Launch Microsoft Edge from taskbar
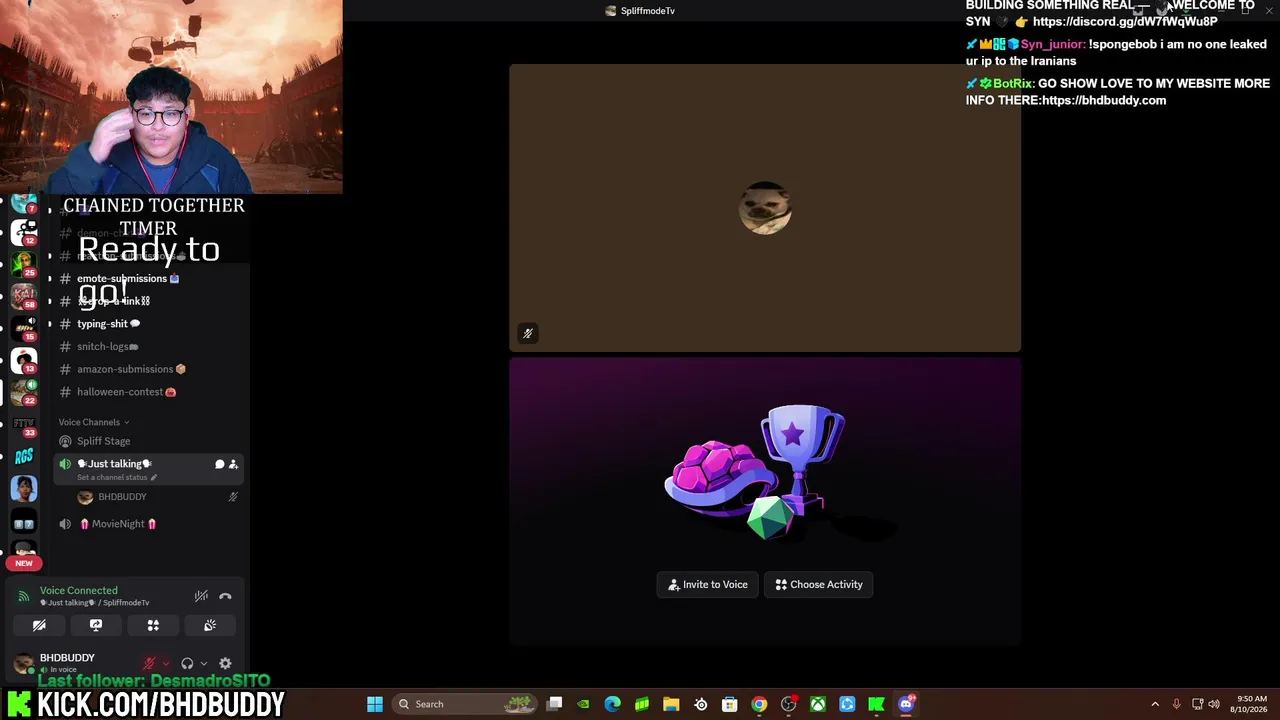Screen dimensions: 1280x720 tap(612, 704)
